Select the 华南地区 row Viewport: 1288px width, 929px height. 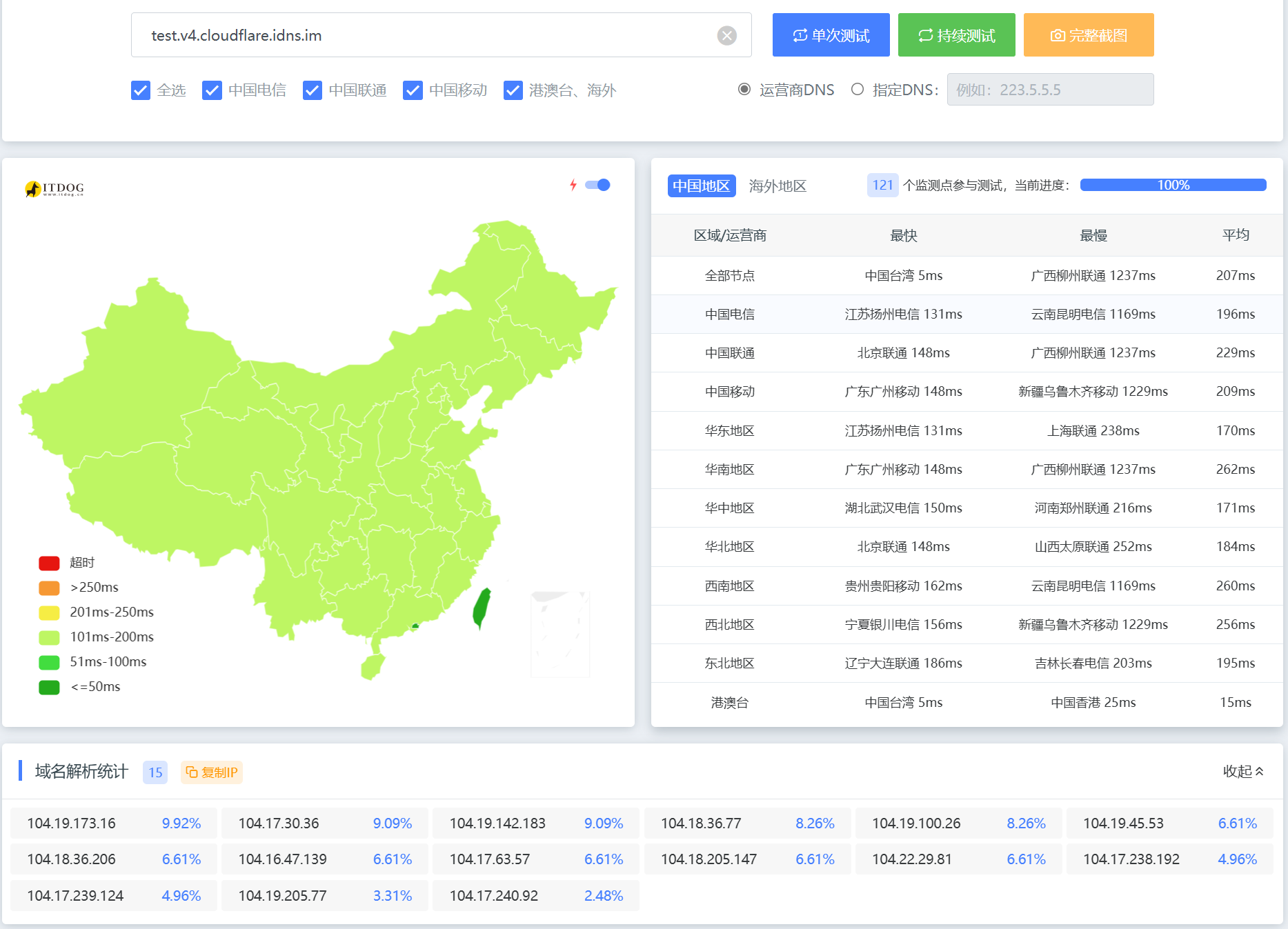tap(967, 469)
